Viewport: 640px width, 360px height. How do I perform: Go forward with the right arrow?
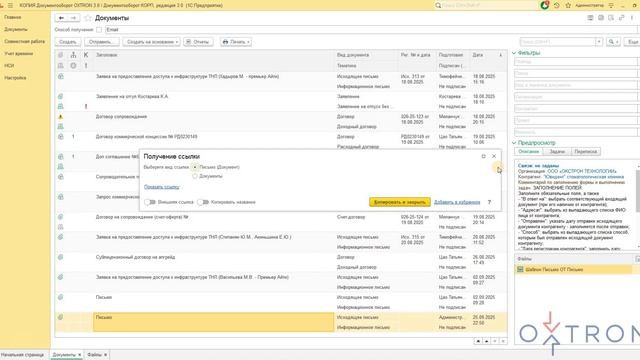pos(73,18)
